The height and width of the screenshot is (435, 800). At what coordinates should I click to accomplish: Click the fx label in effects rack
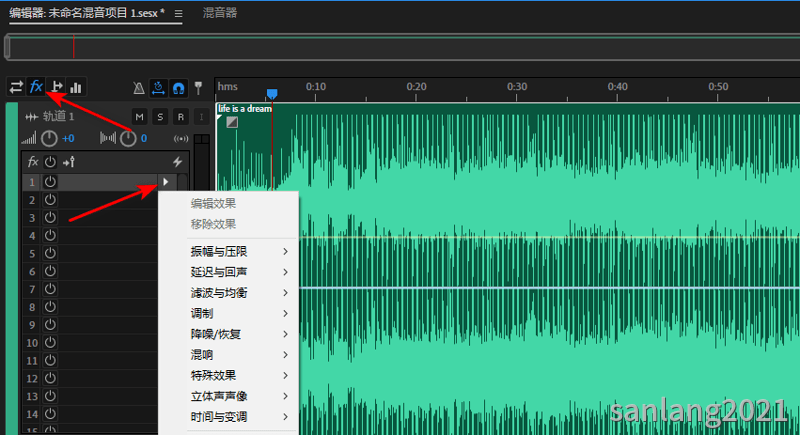click(x=33, y=162)
